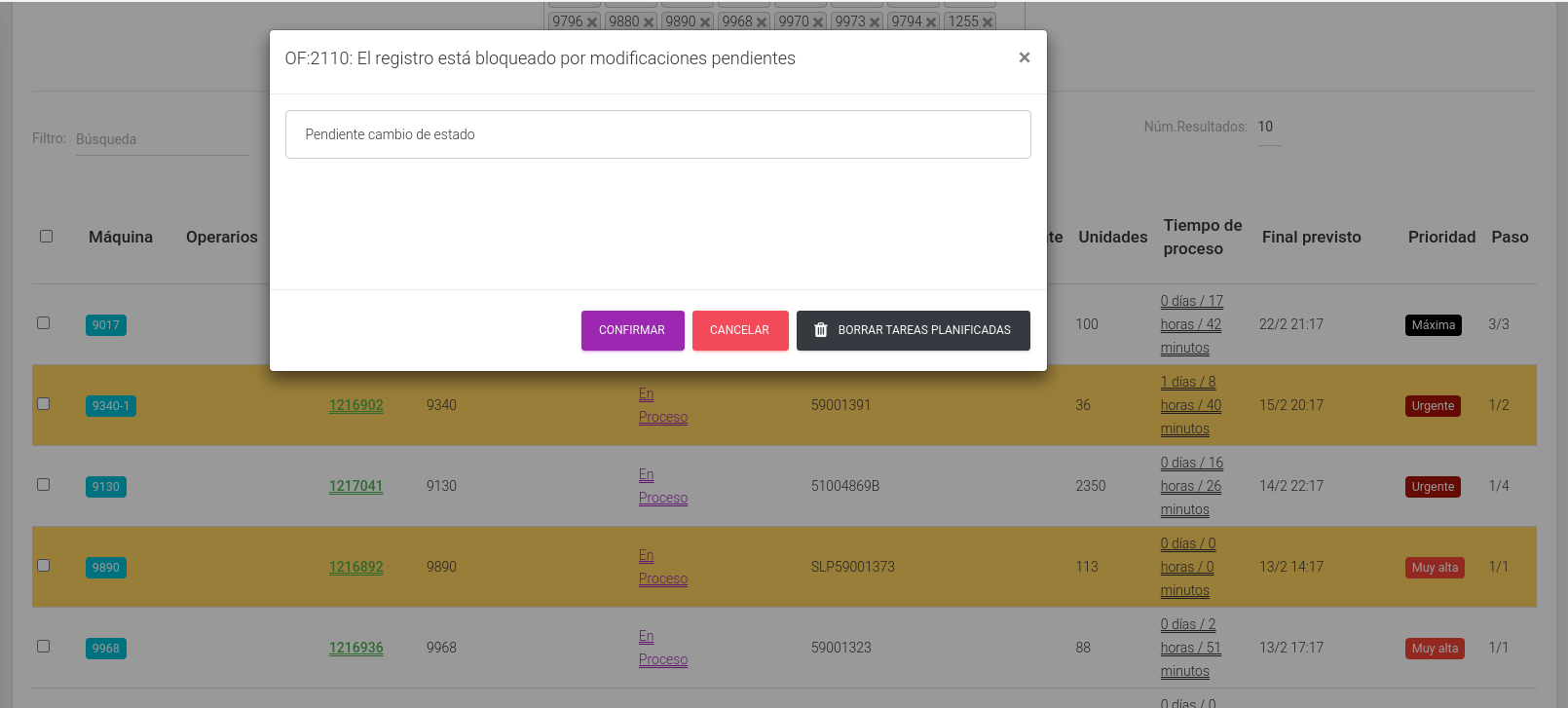Open order link 1216936

tap(356, 648)
